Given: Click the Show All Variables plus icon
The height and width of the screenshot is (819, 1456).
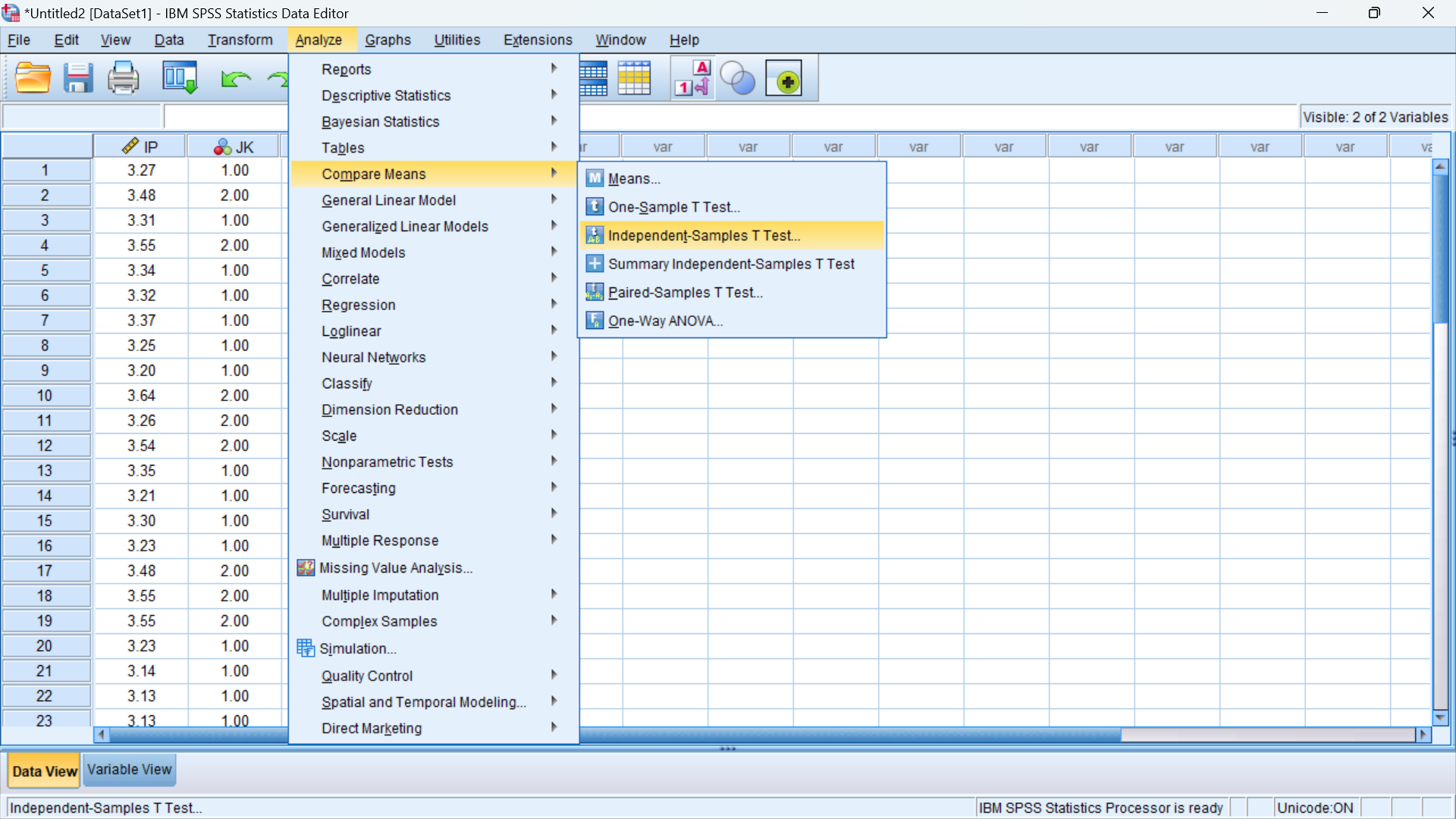Looking at the screenshot, I should click(x=784, y=79).
